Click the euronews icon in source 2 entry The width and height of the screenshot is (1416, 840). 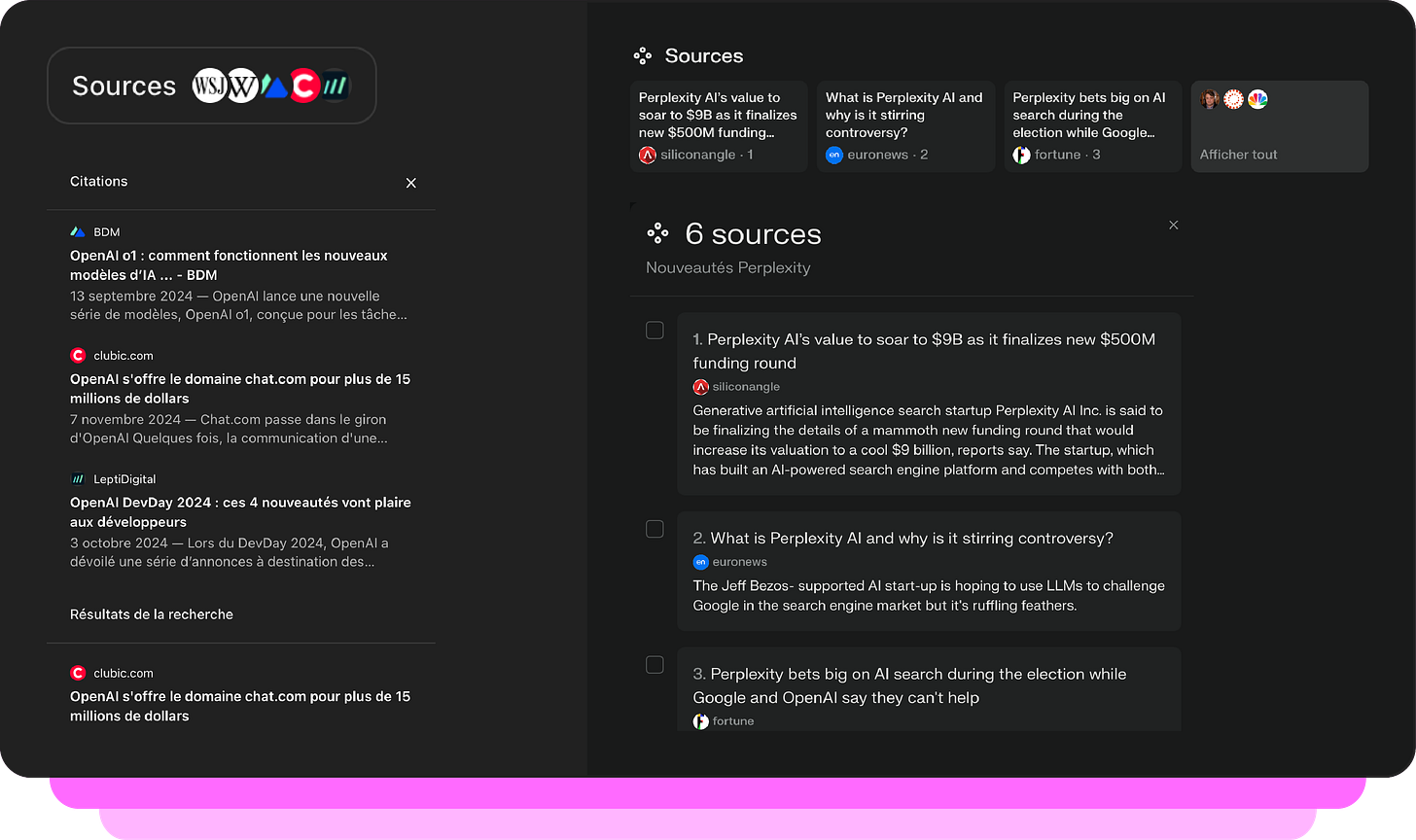pos(700,562)
